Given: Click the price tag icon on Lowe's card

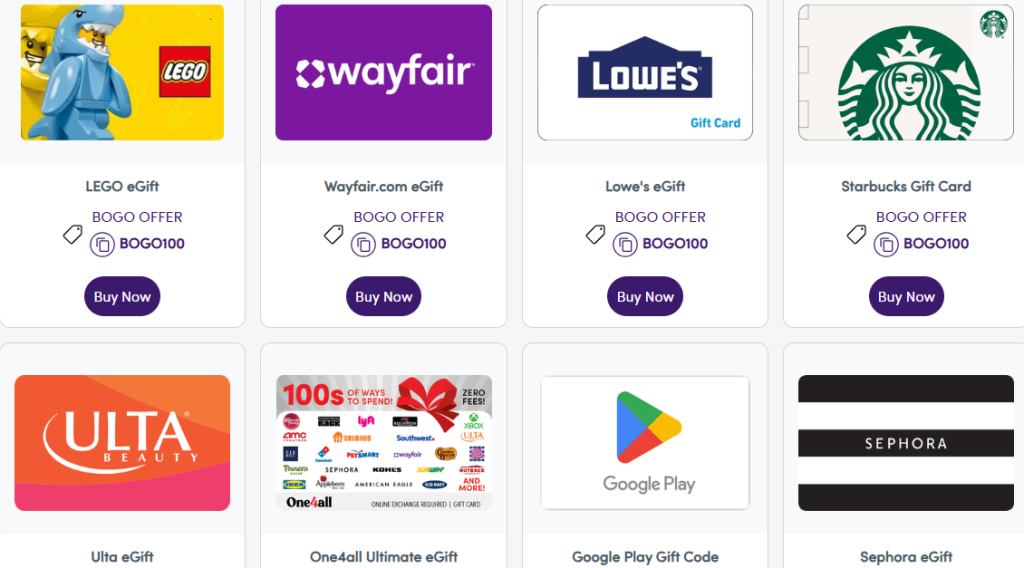Looking at the screenshot, I should (x=595, y=234).
